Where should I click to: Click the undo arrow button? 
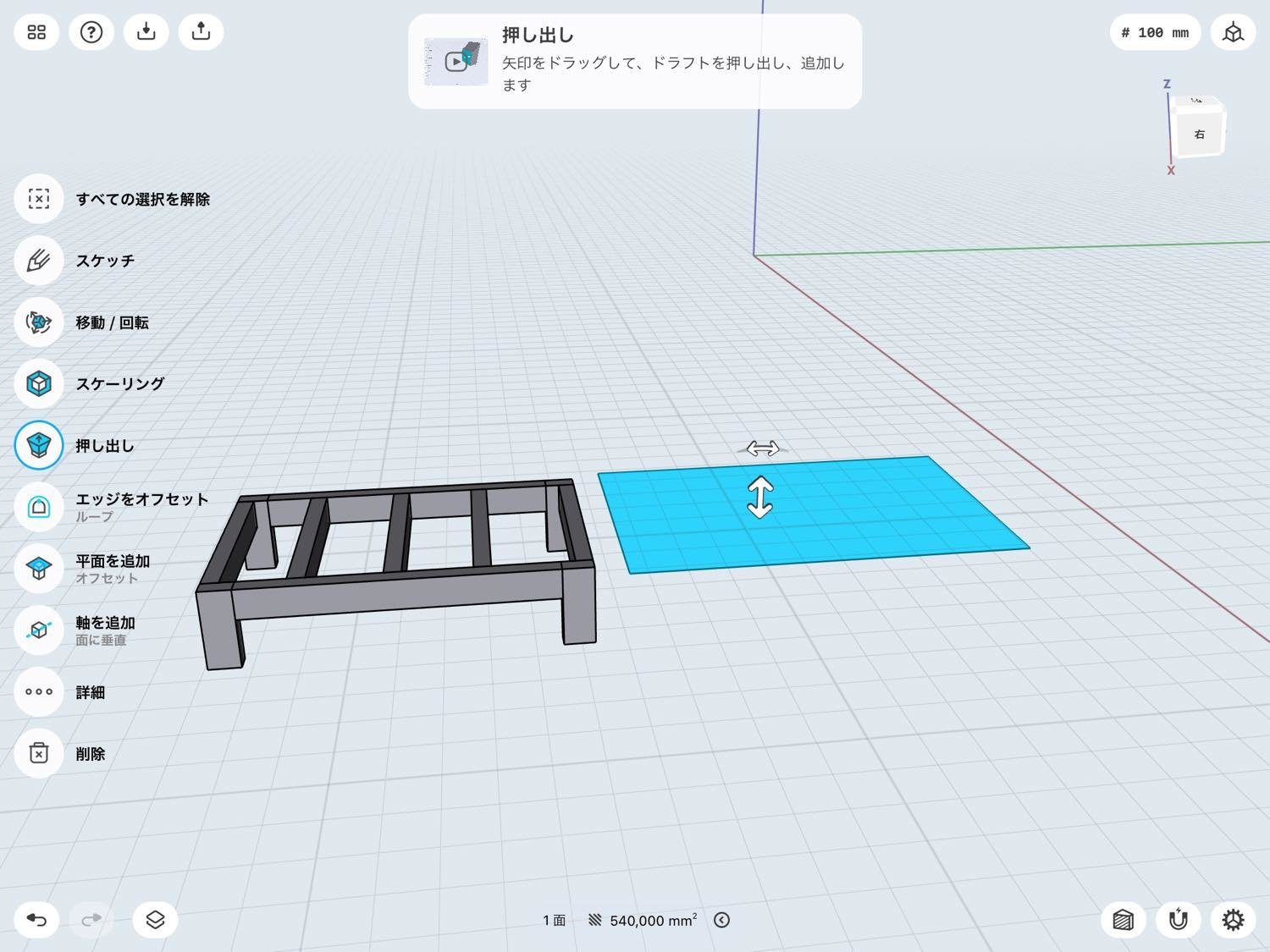click(36, 920)
